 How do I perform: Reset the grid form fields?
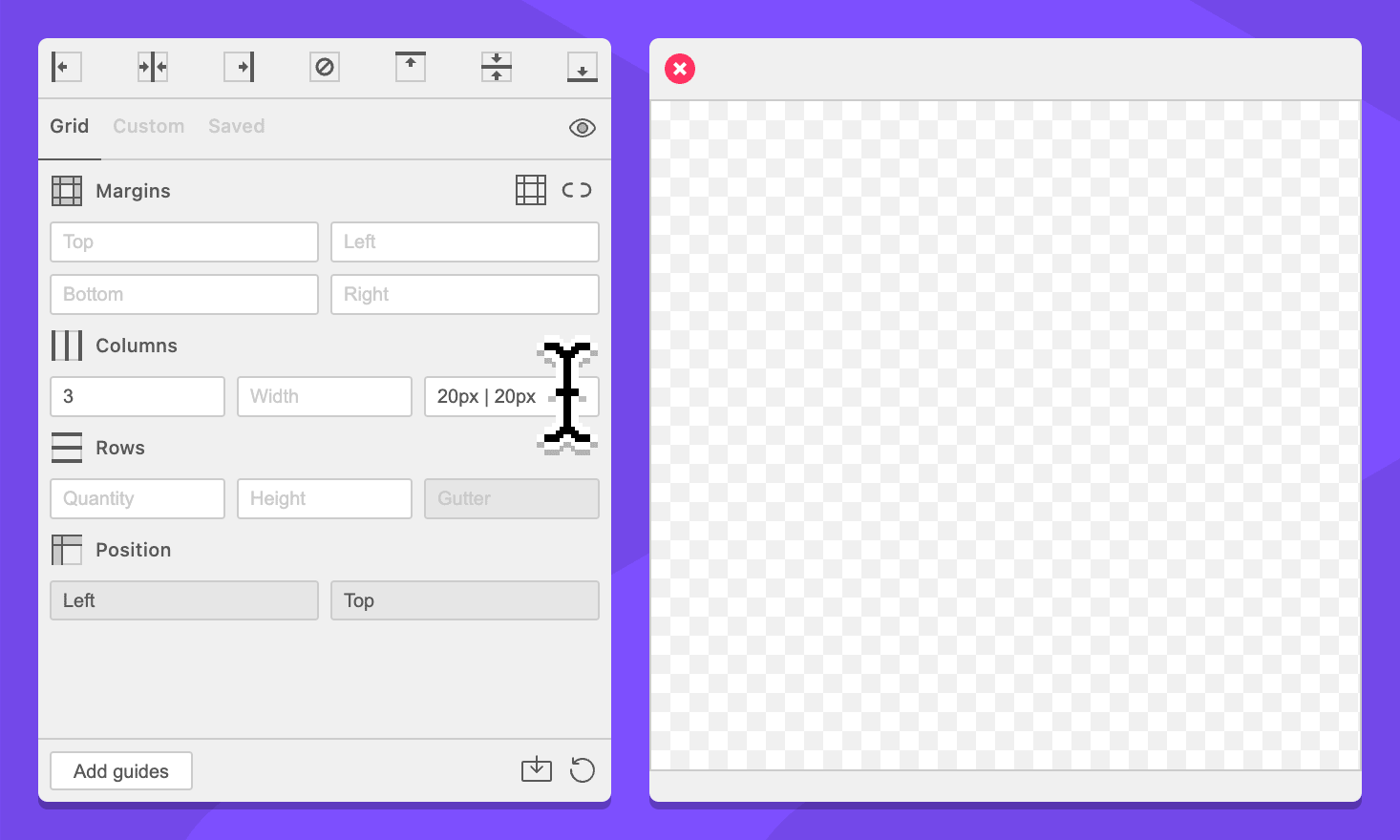tap(582, 769)
